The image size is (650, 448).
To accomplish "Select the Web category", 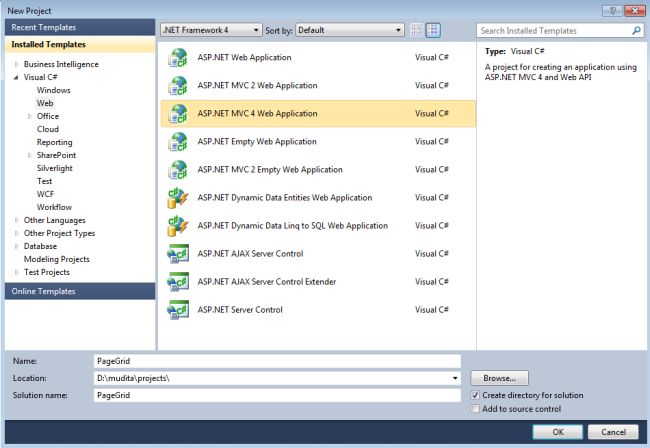I will click(x=45, y=103).
